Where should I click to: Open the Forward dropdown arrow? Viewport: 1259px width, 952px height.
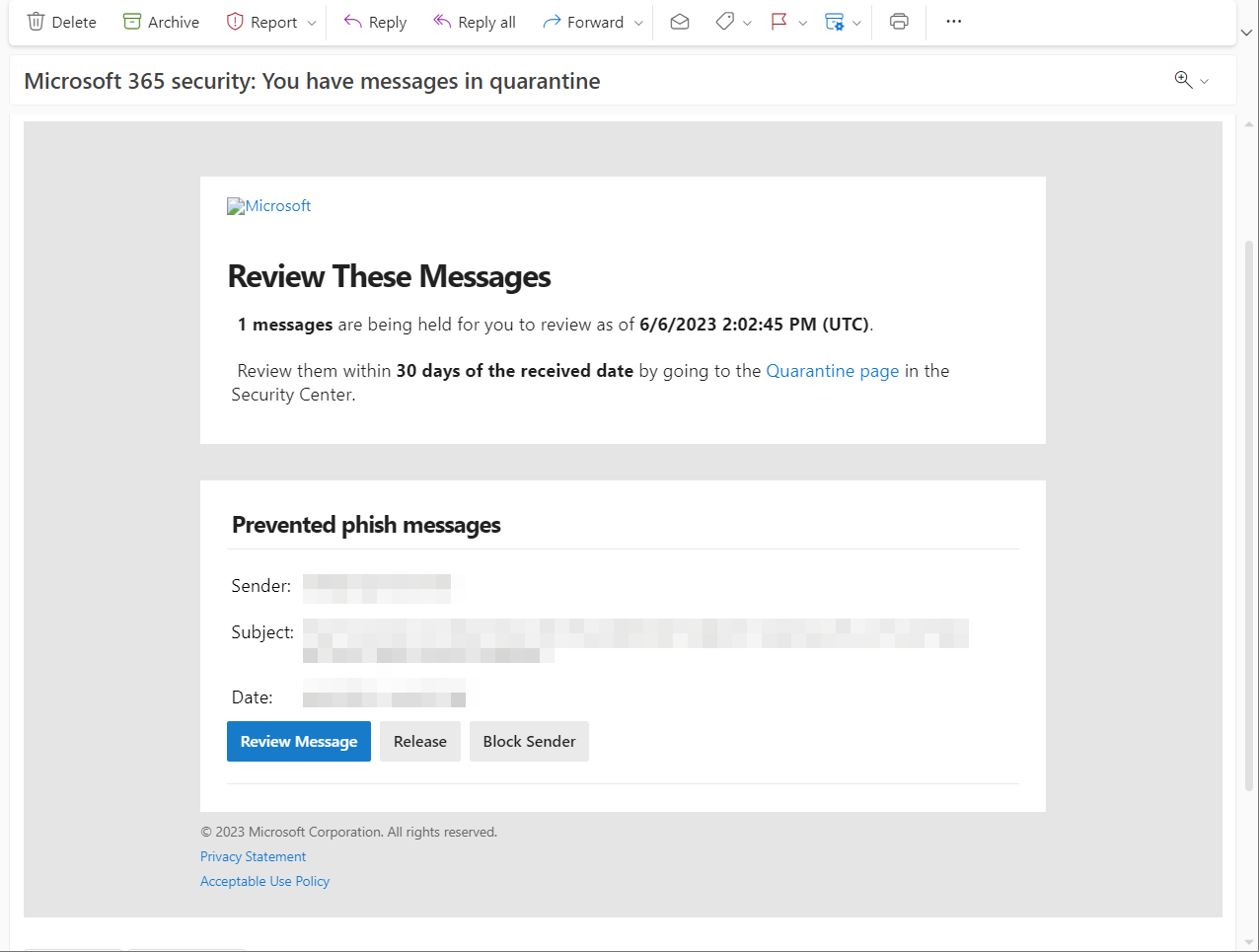(638, 23)
